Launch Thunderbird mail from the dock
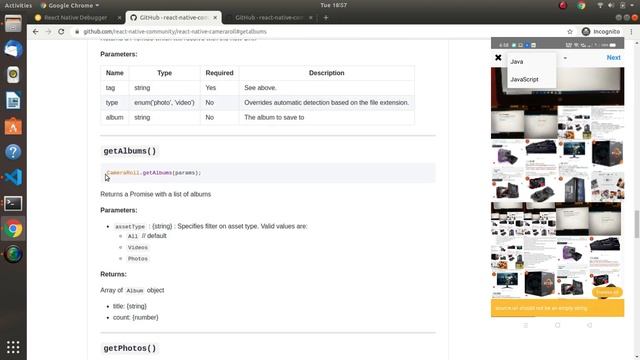The image size is (640, 360). point(13,49)
